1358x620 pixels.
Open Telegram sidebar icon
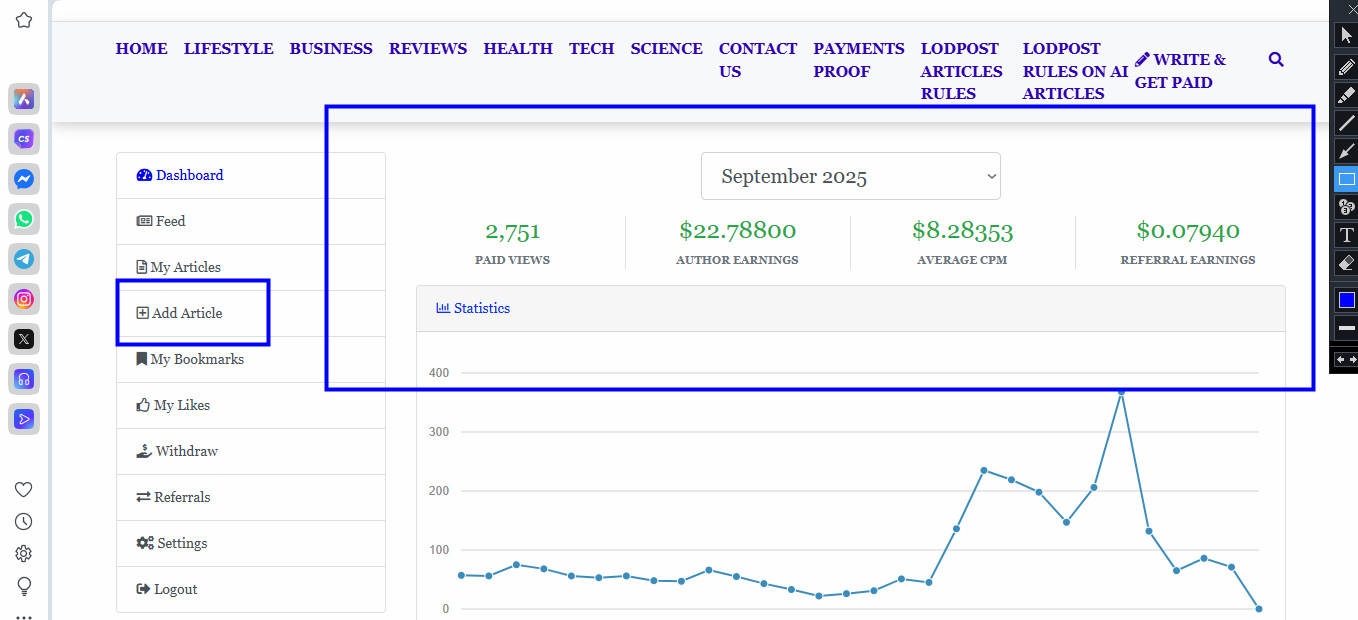click(24, 259)
